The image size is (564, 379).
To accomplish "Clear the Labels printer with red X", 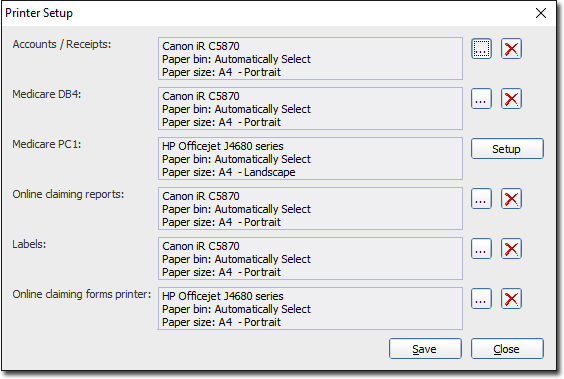I will (511, 248).
